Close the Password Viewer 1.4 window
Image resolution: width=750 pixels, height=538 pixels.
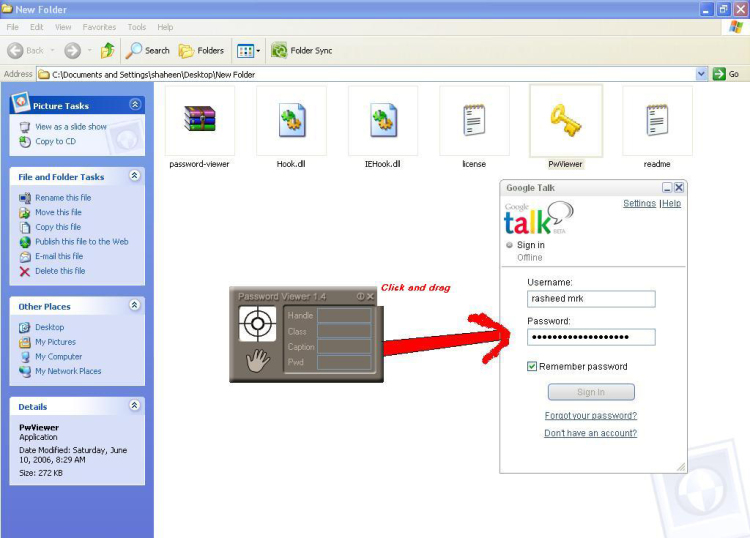pyautogui.click(x=370, y=296)
